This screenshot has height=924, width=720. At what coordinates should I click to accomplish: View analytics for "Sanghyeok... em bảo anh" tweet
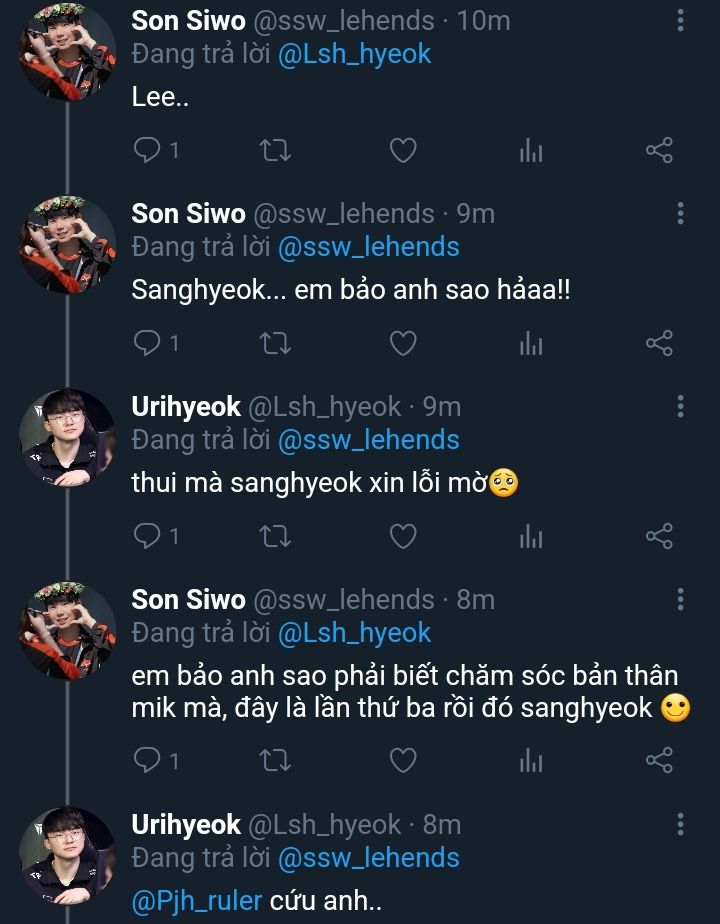531,344
